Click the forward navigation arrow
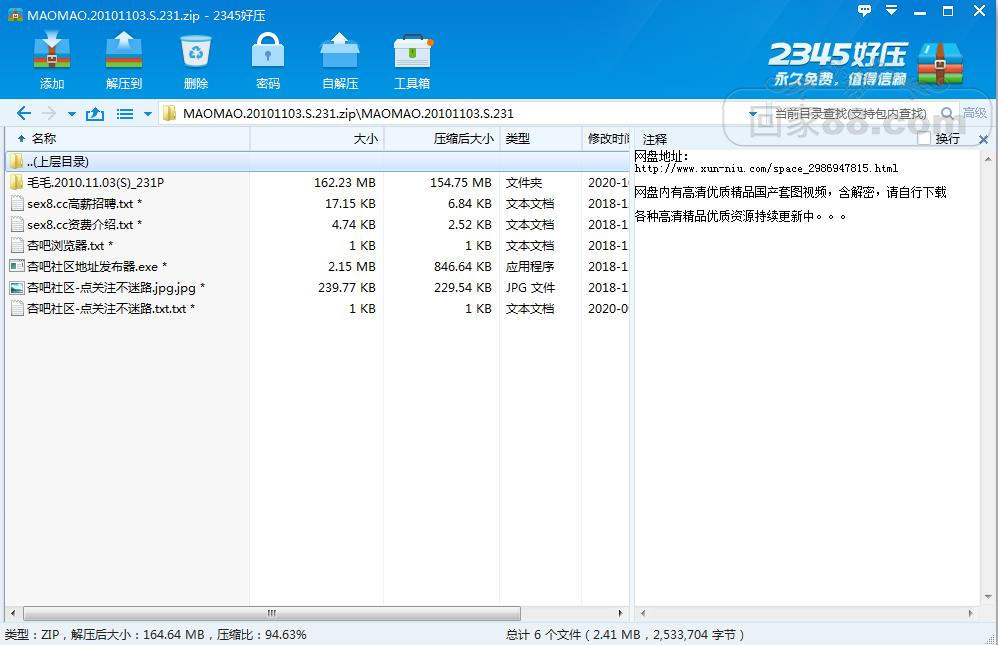This screenshot has width=998, height=645. click(x=48, y=113)
